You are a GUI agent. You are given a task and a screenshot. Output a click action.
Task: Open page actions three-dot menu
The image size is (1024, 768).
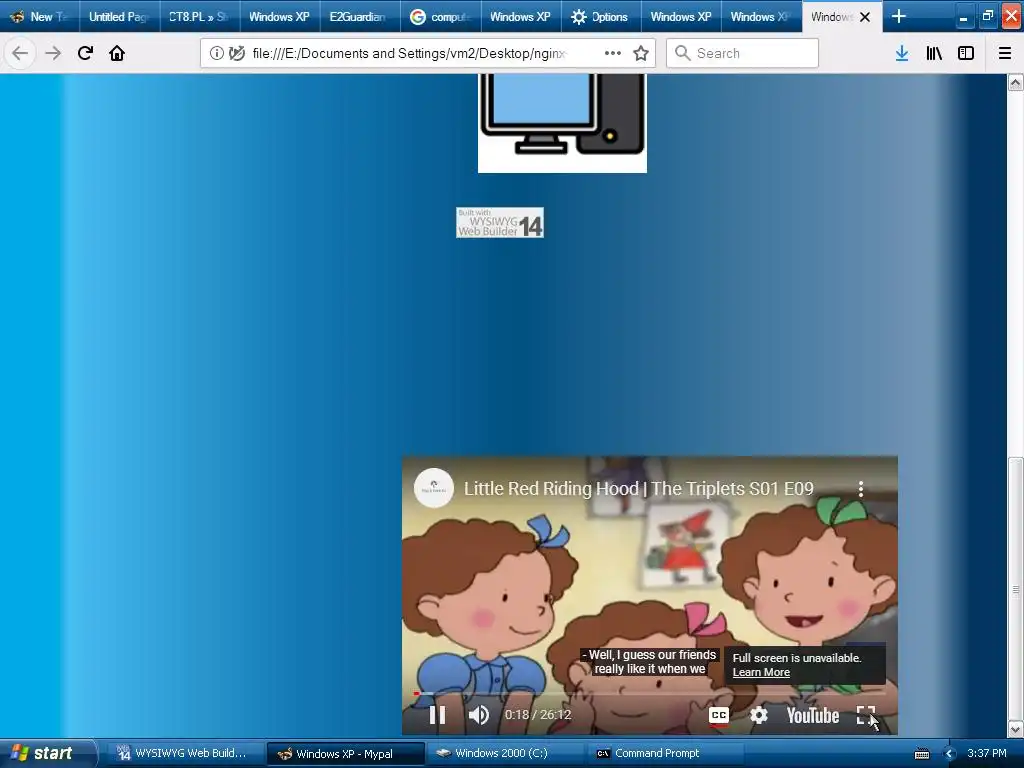click(x=613, y=53)
